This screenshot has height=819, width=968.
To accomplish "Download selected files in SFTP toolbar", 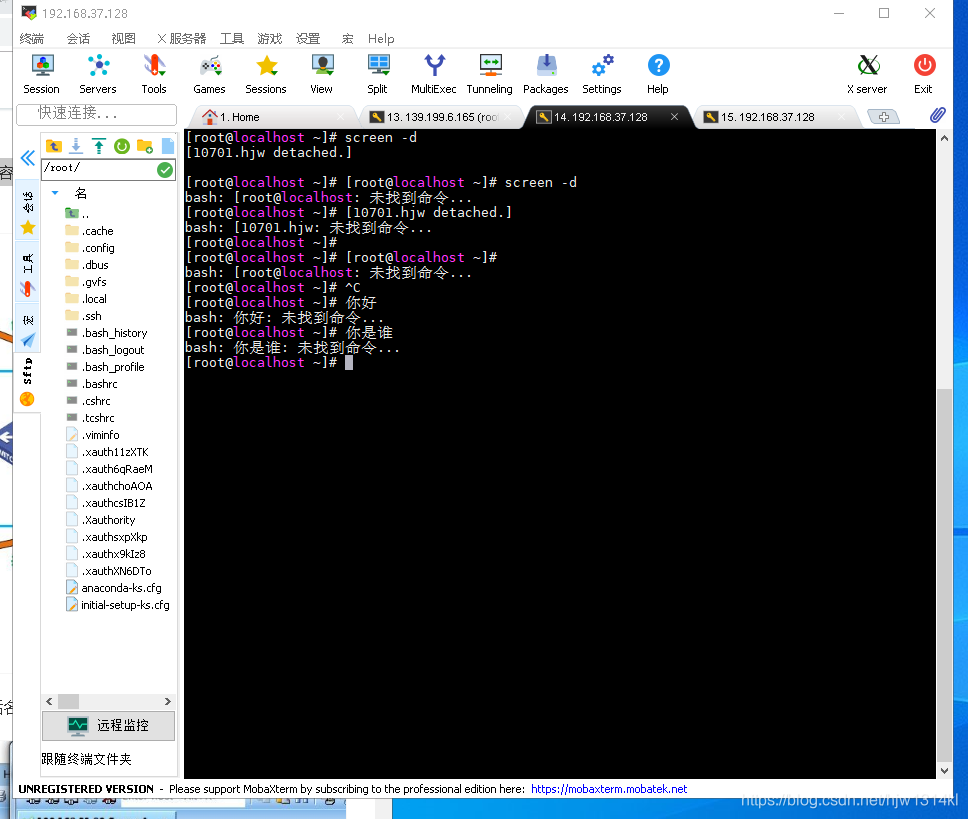I will [x=76, y=146].
